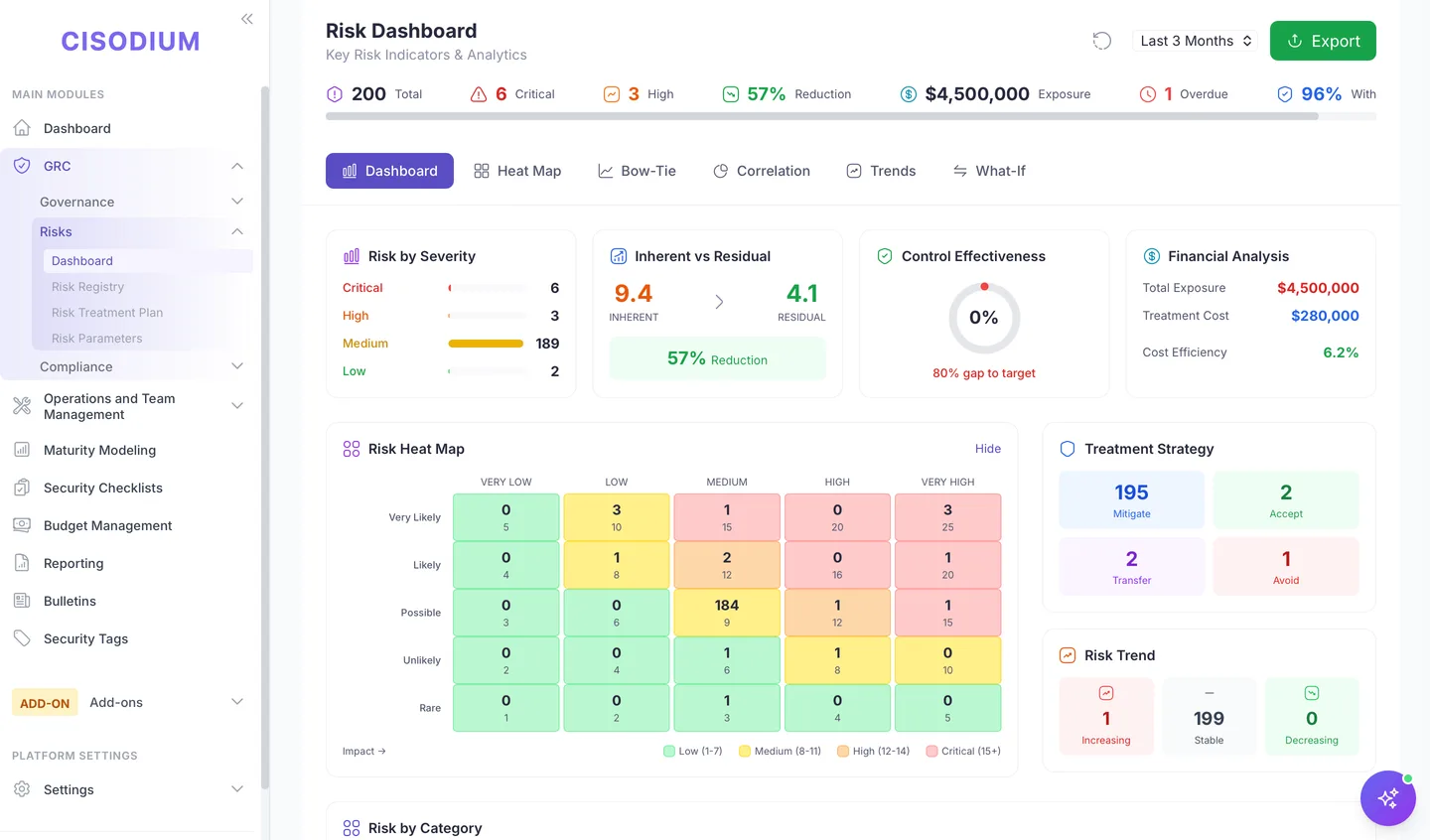Open the Trends tab

click(881, 171)
